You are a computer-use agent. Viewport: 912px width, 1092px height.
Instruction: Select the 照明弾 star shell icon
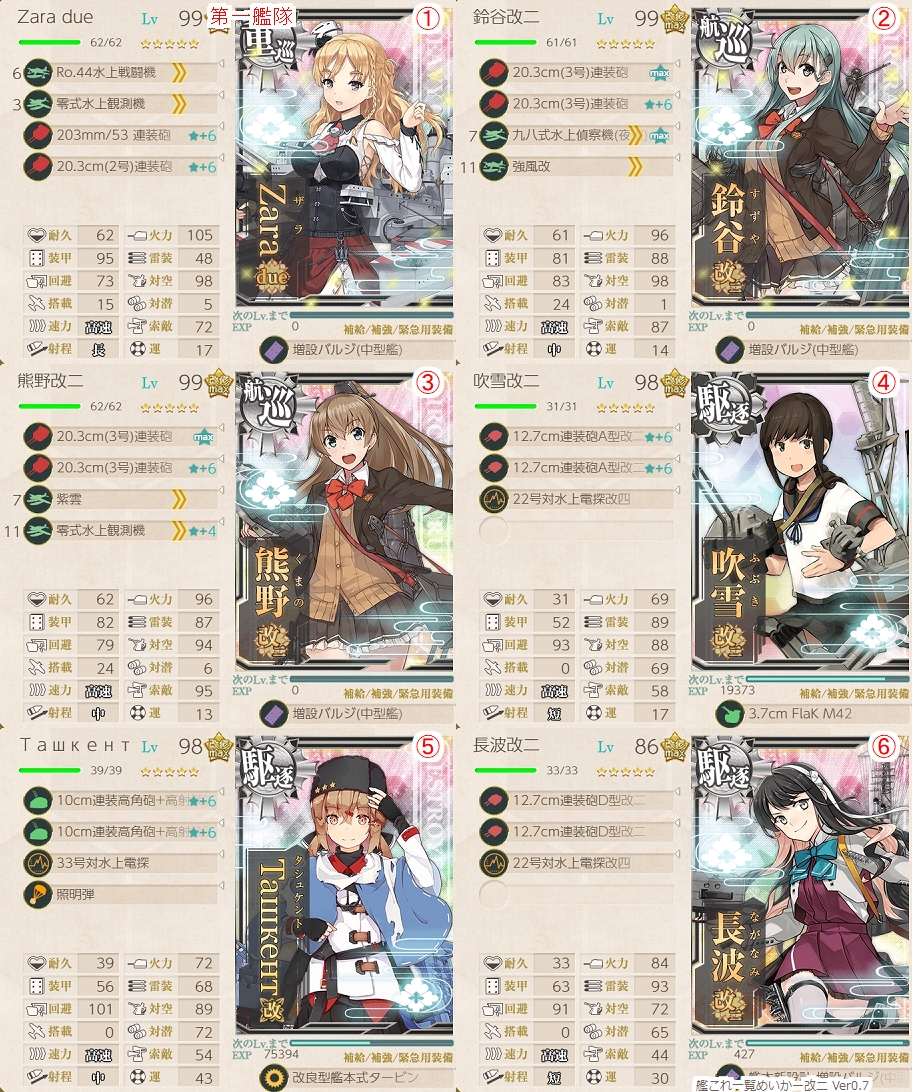point(38,894)
